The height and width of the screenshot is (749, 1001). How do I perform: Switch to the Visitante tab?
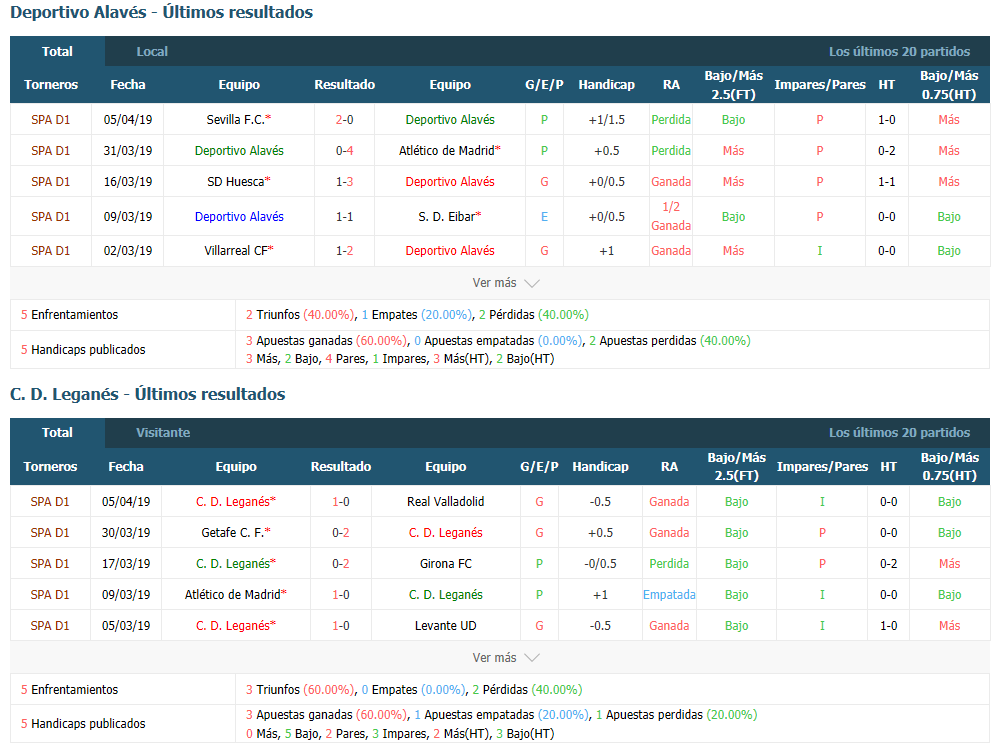pos(163,433)
